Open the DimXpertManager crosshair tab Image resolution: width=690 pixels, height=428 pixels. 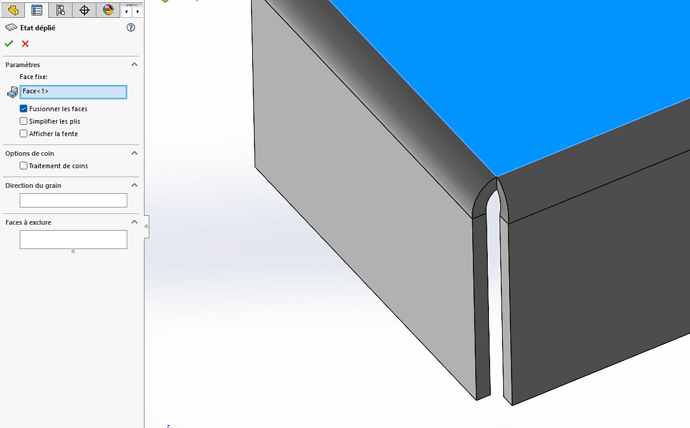[x=85, y=10]
